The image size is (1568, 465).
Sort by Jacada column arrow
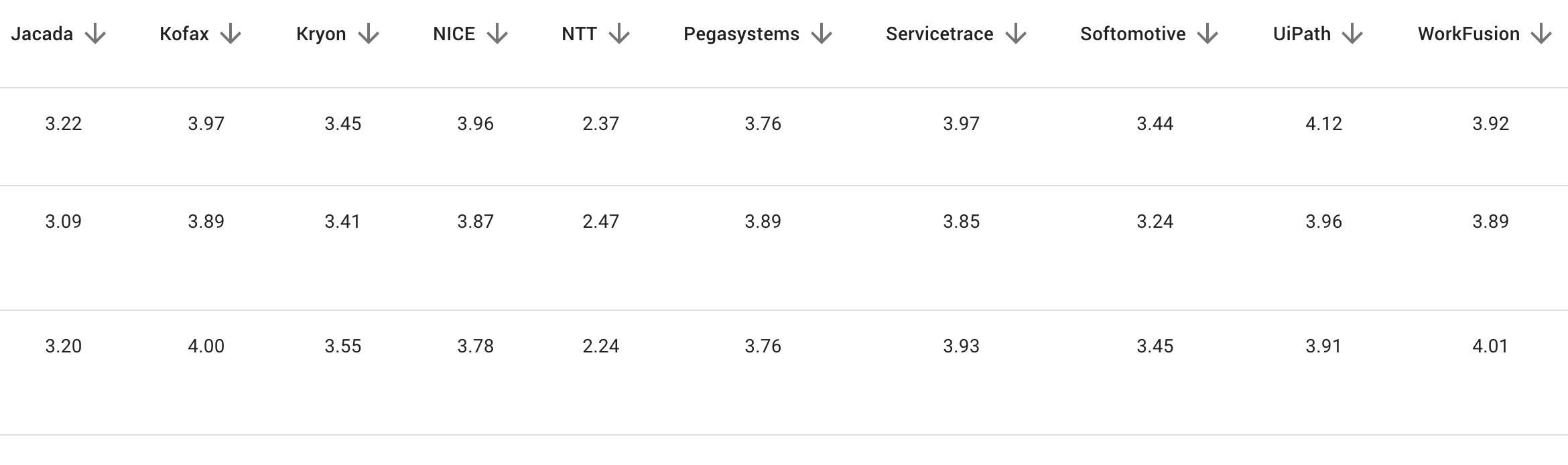(95, 34)
